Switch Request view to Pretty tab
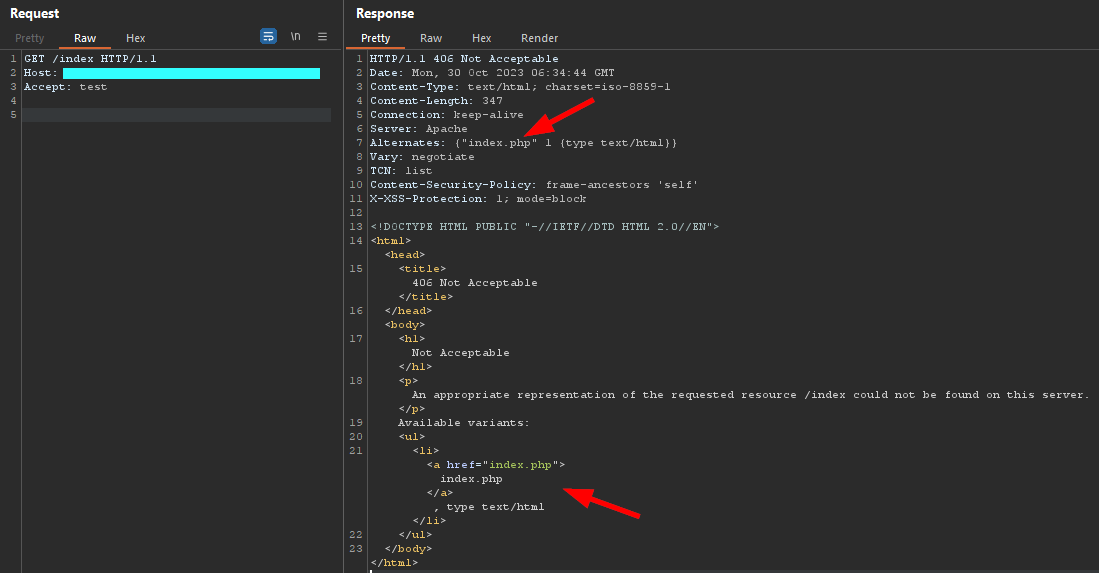This screenshot has width=1099, height=573. (x=29, y=38)
